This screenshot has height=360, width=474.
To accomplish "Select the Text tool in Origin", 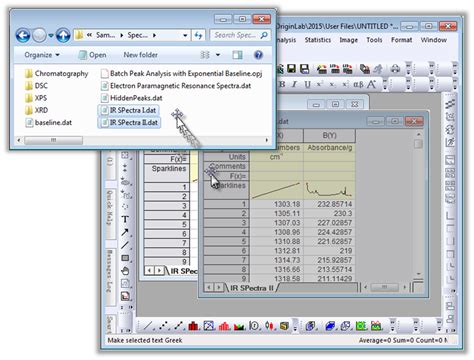I will 125,219.
